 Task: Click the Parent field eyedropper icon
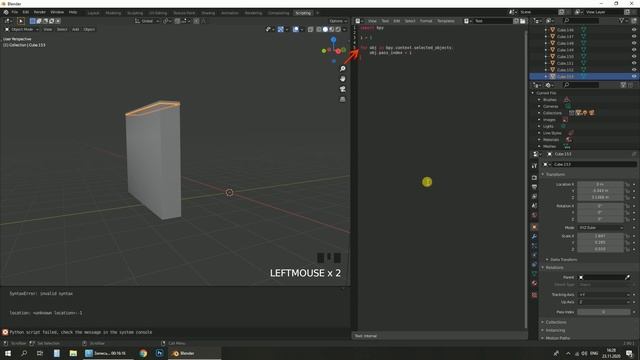coord(627,277)
